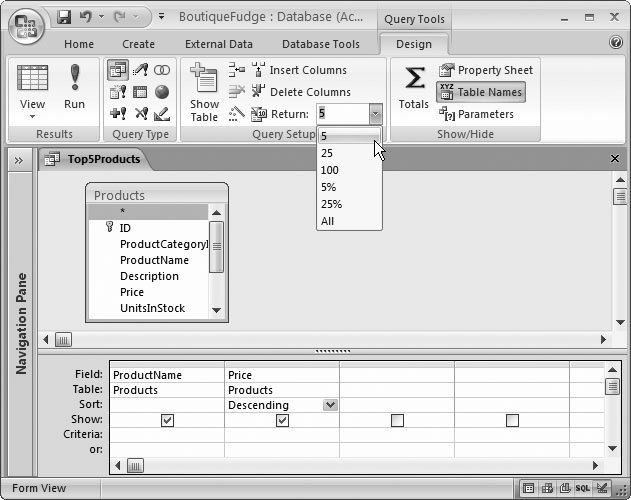
Task: Click the Show Table icon
Action: [204, 91]
